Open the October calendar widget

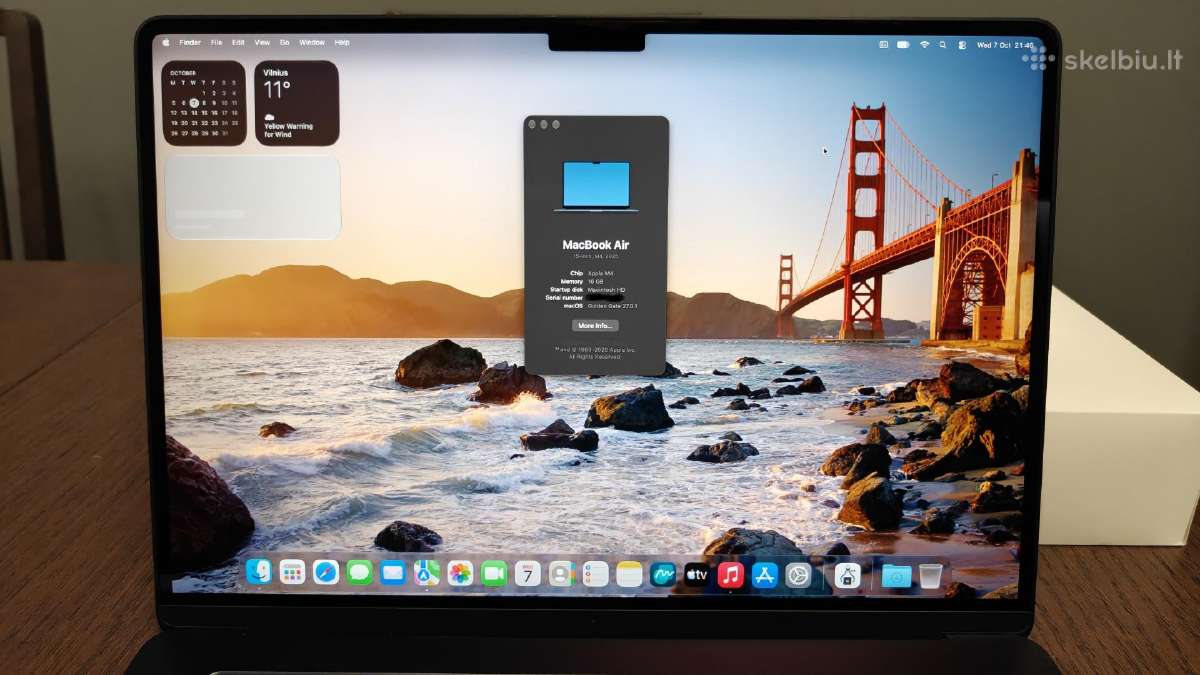click(204, 103)
